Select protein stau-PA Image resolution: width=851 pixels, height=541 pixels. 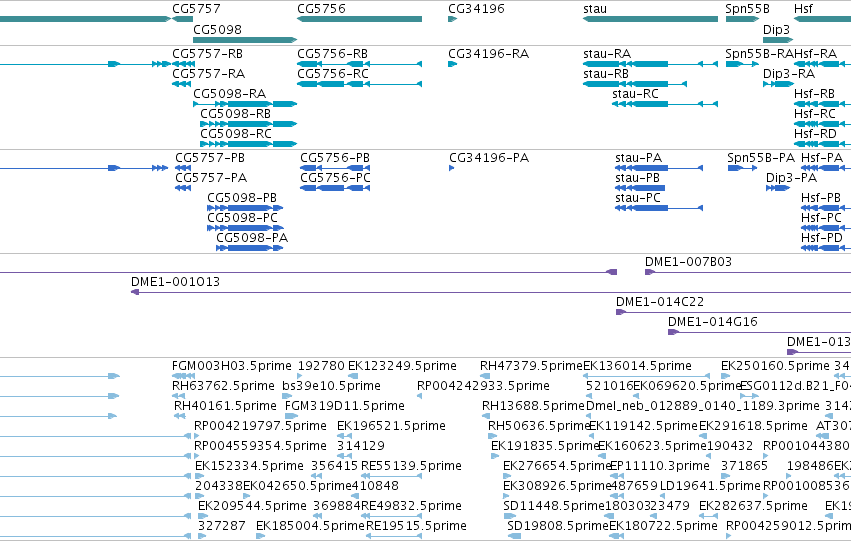[638, 158]
